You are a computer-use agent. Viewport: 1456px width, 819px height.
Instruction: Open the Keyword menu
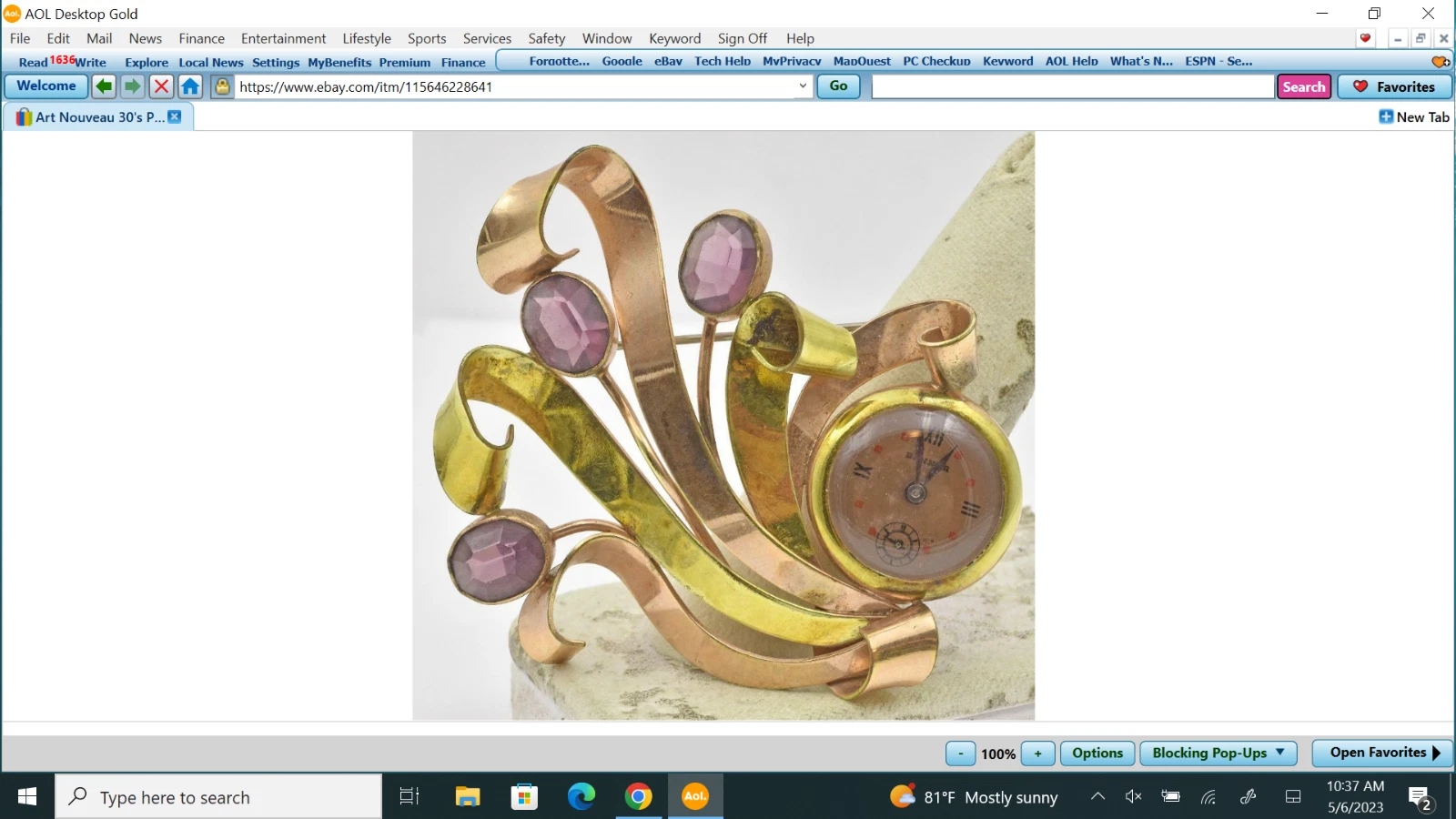click(674, 38)
